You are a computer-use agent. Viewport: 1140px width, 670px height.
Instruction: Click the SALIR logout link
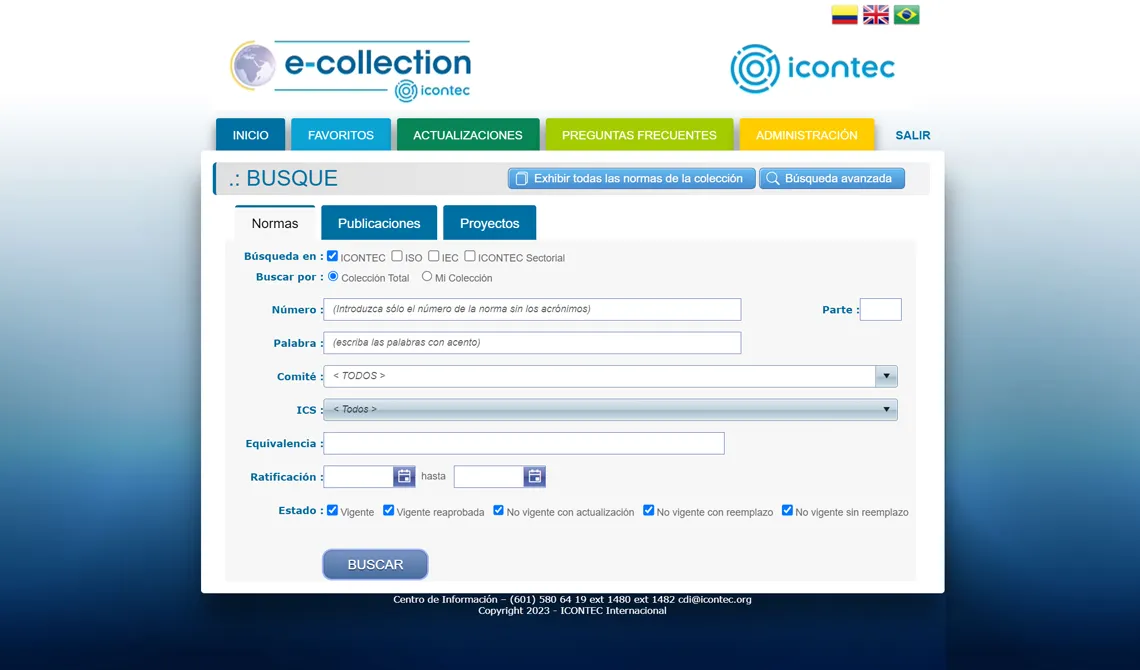pyautogui.click(x=912, y=135)
